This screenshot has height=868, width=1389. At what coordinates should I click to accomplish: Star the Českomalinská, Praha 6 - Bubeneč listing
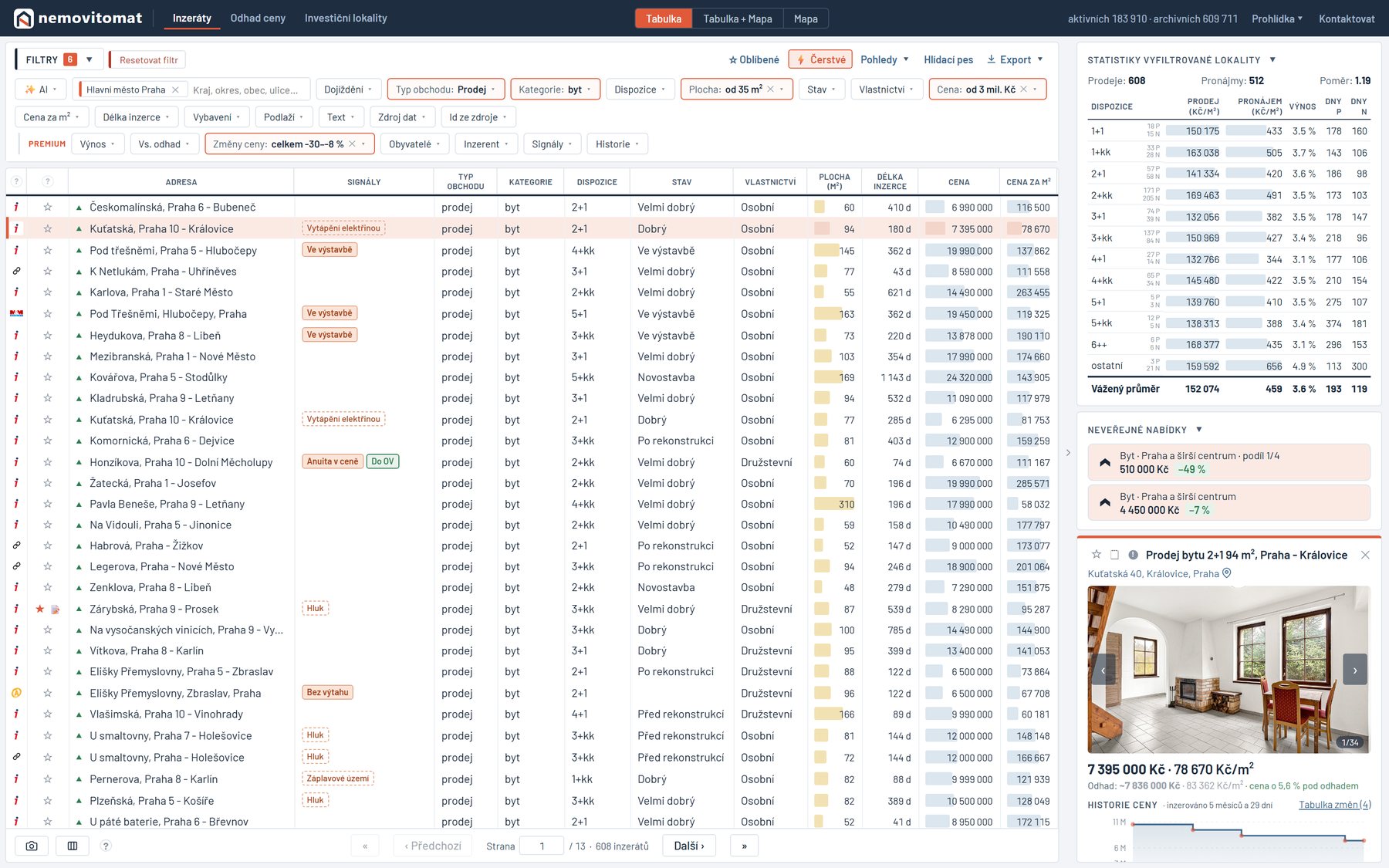click(x=48, y=207)
